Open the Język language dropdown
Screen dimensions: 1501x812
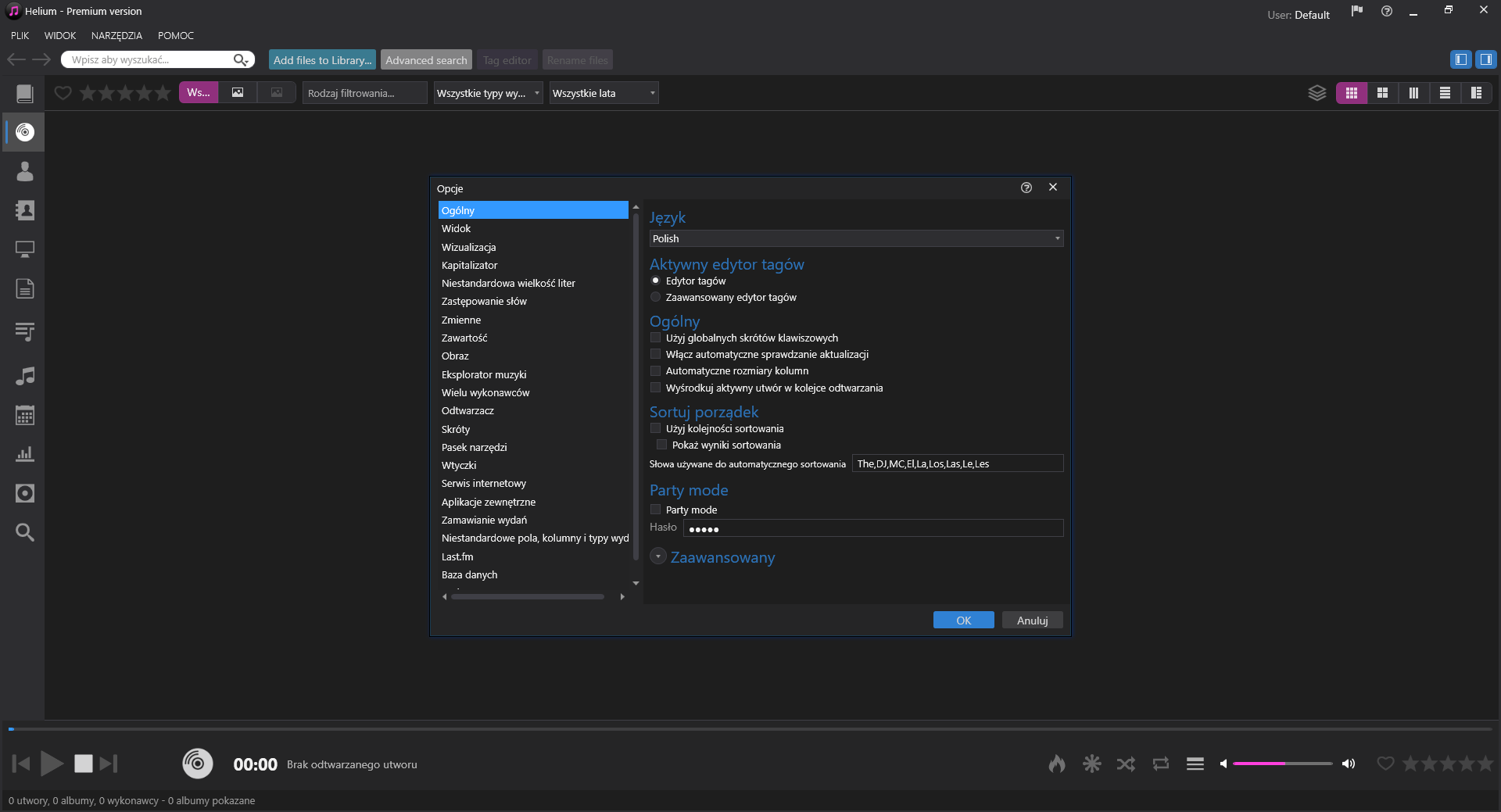(x=856, y=238)
